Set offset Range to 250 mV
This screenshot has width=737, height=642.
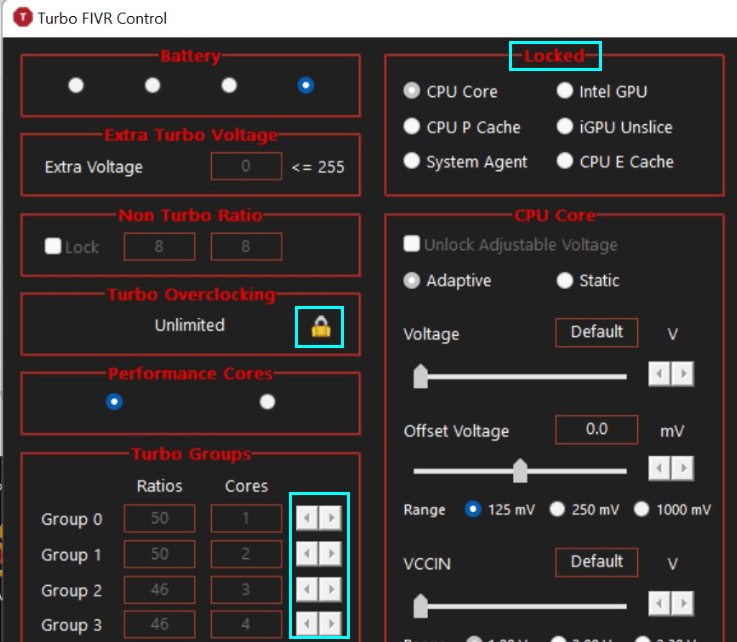557,509
